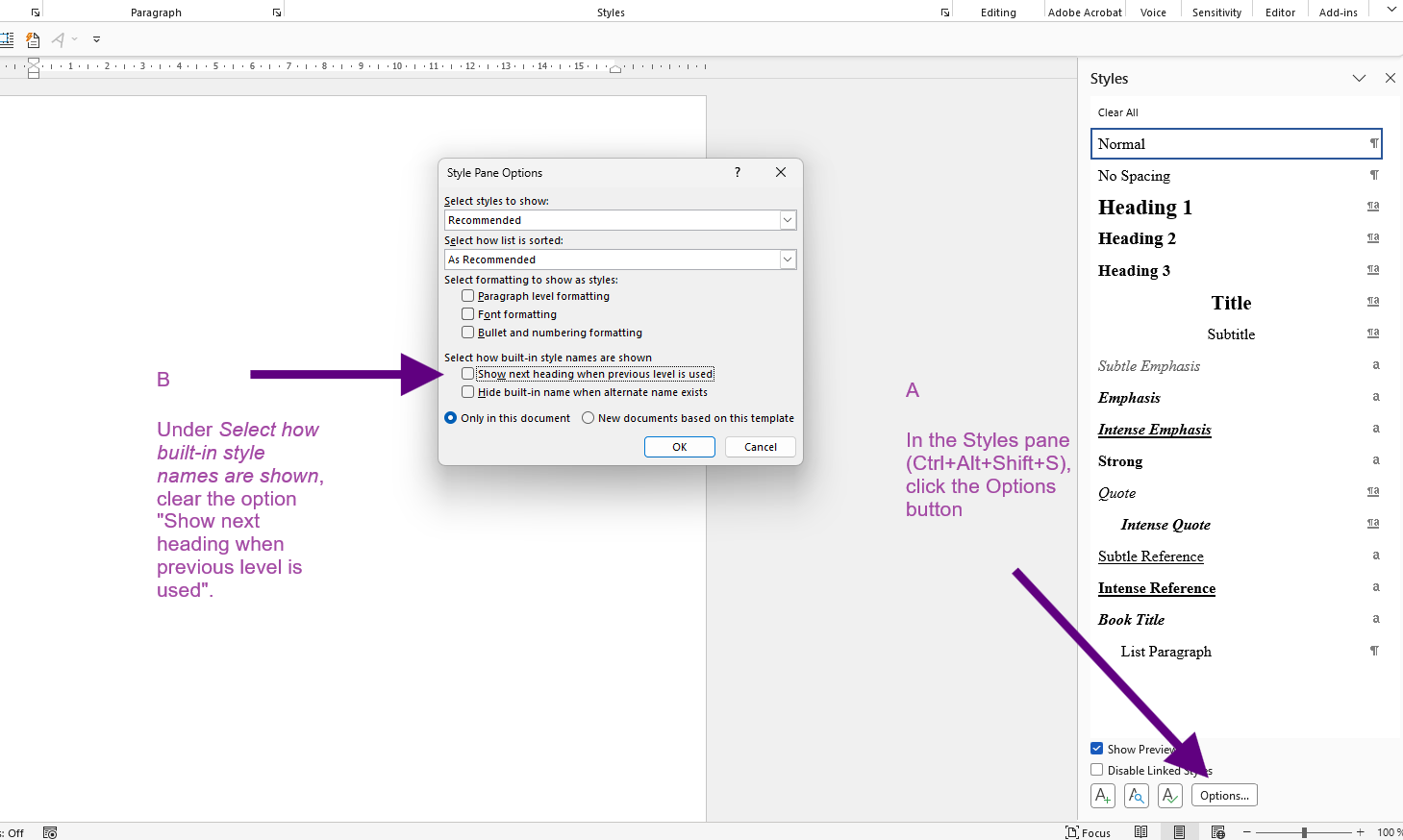Apply the Intense Emphasis style
1403x840 pixels.
(x=1237, y=429)
